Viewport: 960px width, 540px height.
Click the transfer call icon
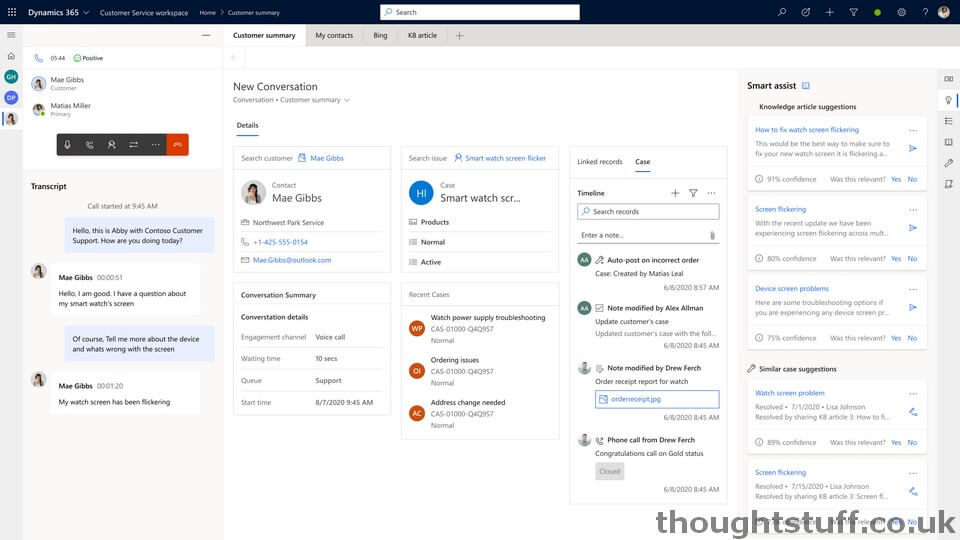click(x=133, y=144)
